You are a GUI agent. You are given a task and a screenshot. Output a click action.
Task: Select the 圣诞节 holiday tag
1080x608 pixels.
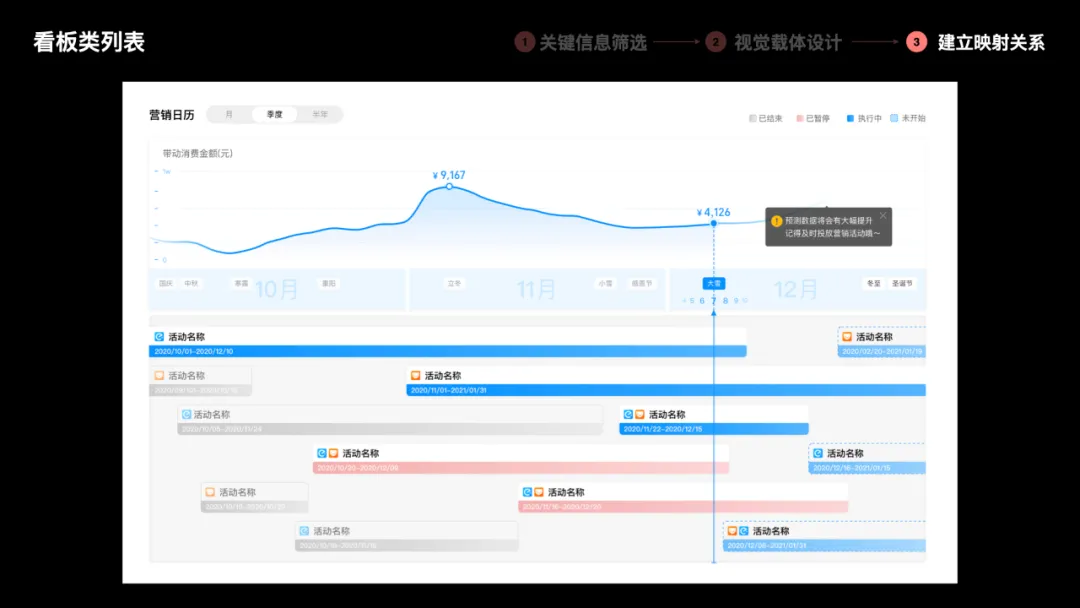coord(902,283)
